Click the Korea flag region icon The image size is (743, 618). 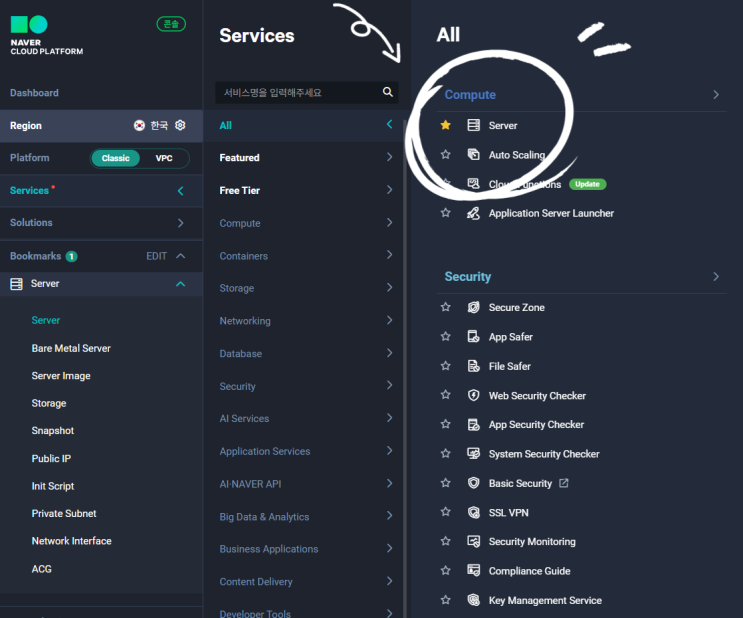(139, 125)
